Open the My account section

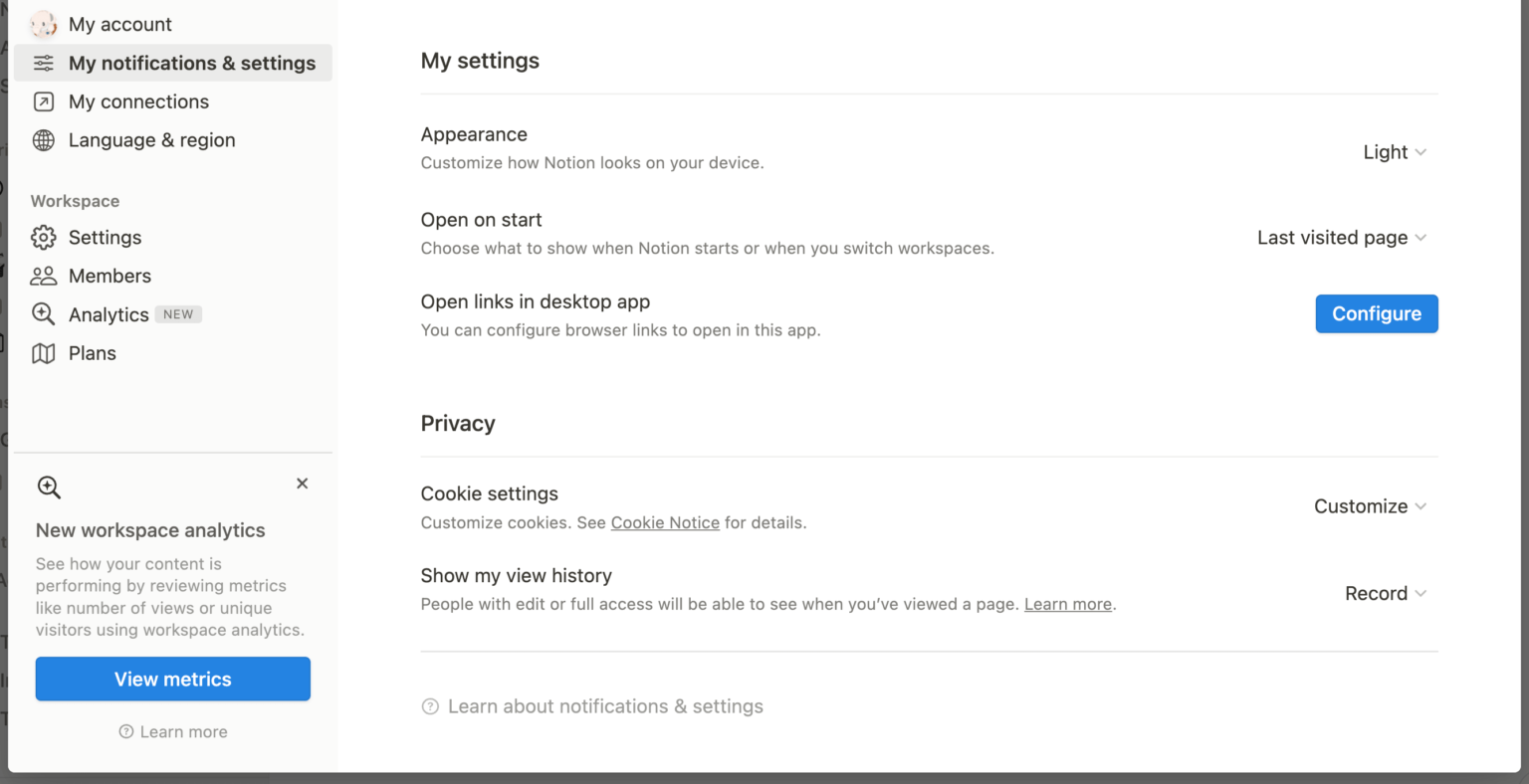tap(119, 23)
